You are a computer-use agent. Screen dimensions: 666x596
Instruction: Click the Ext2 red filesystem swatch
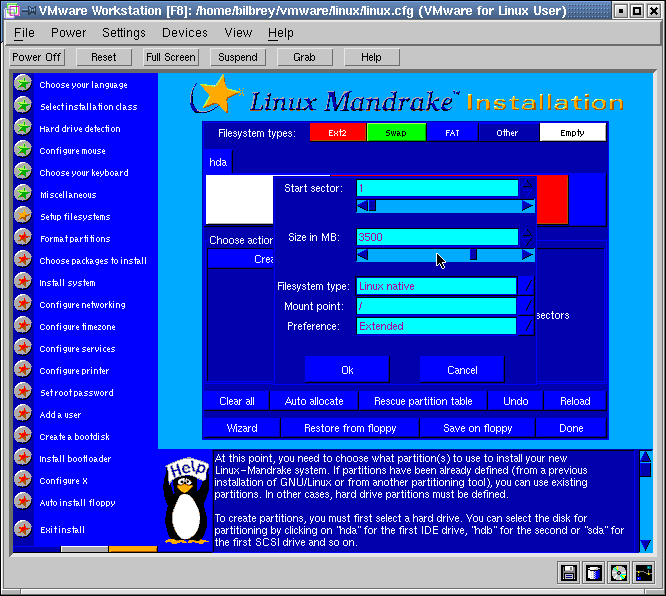[338, 132]
